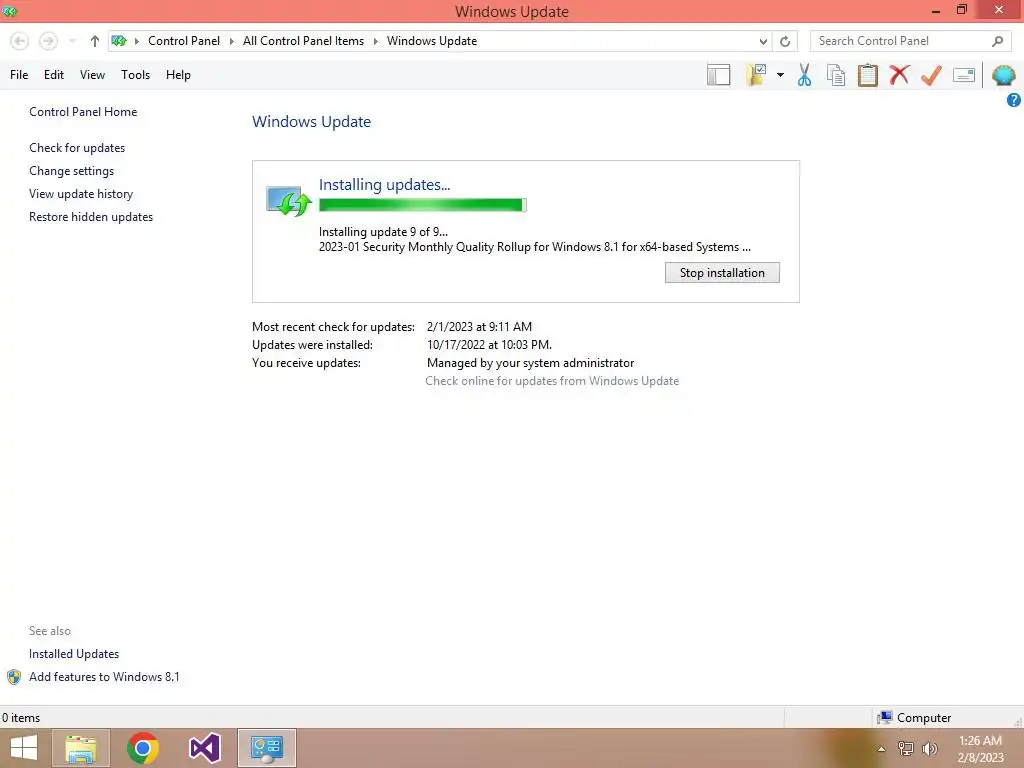The width and height of the screenshot is (1024, 768).
Task: Click the Control Panel address bar icon
Action: [x=119, y=41]
